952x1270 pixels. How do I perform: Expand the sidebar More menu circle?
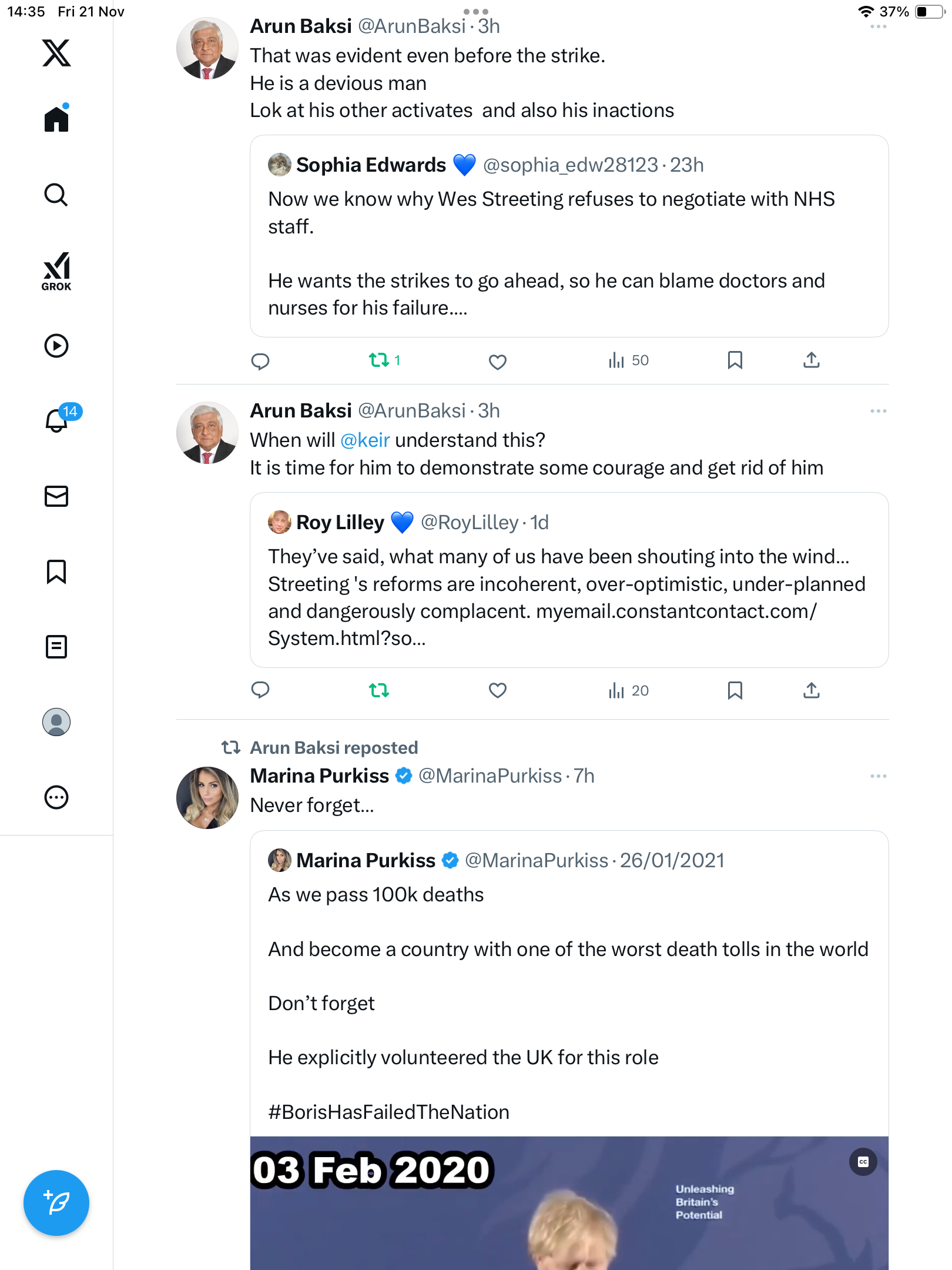point(56,797)
